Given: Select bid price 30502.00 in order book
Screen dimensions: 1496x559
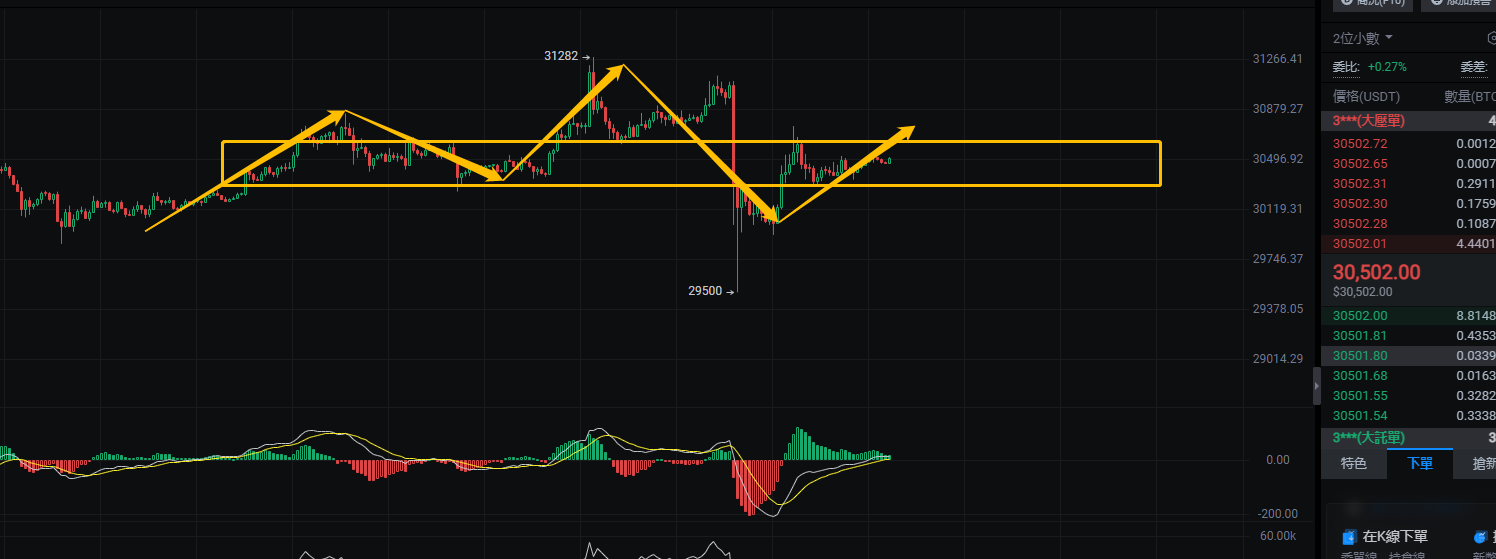Looking at the screenshot, I should [x=1358, y=316].
